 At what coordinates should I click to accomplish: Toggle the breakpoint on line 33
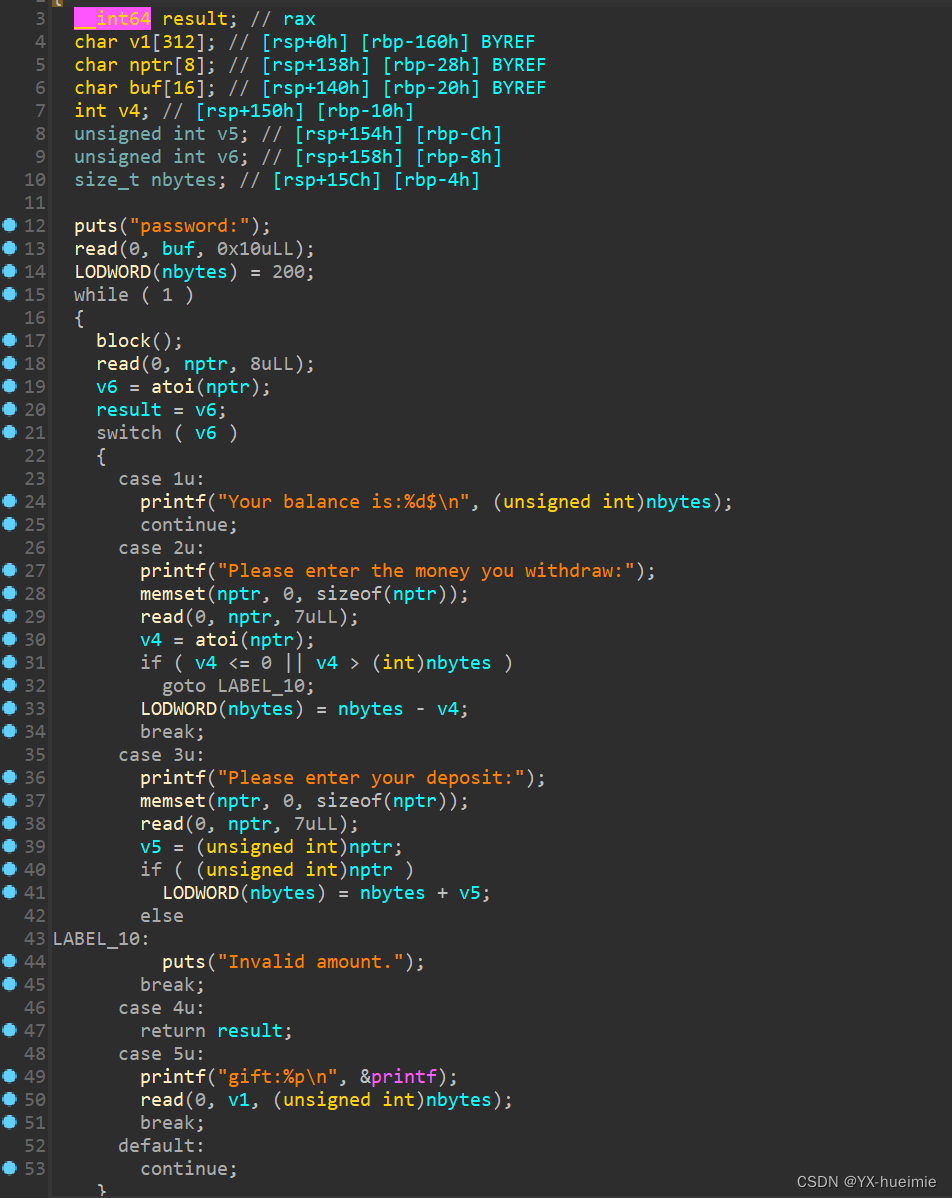[x=9, y=708]
